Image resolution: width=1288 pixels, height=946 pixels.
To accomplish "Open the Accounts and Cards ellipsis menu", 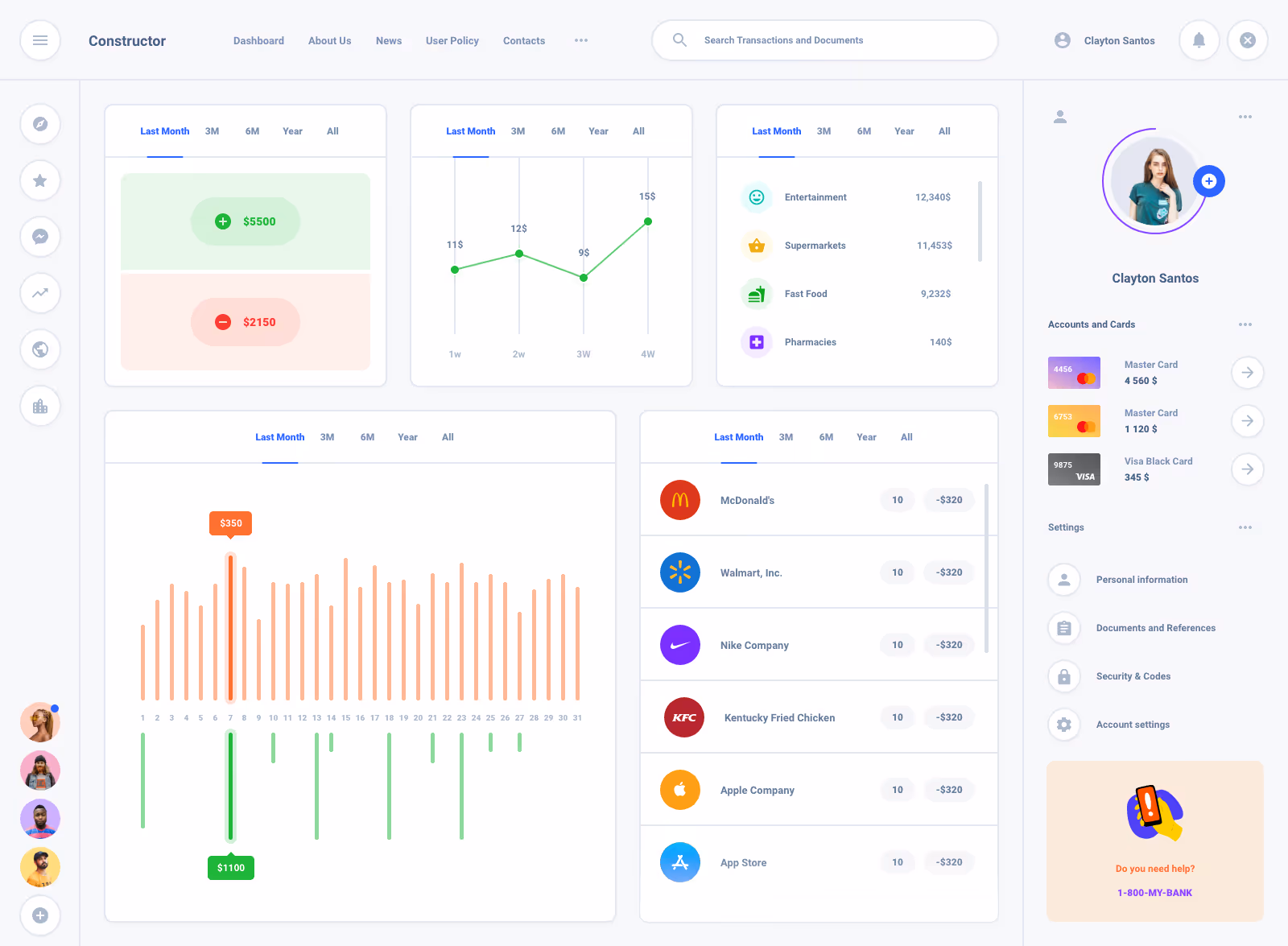I will point(1245,324).
